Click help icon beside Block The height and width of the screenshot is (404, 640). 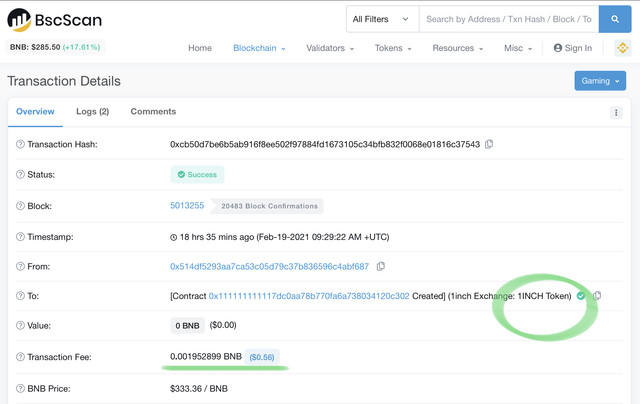20,206
